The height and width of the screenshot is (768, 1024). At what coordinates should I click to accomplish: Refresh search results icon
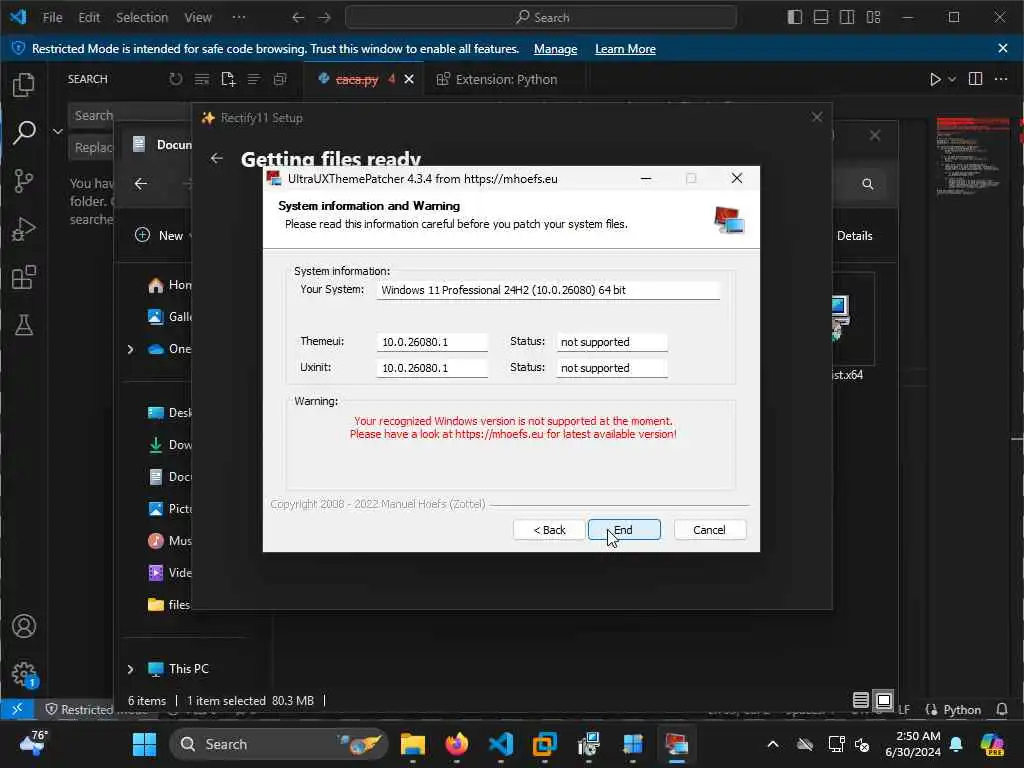tap(176, 79)
